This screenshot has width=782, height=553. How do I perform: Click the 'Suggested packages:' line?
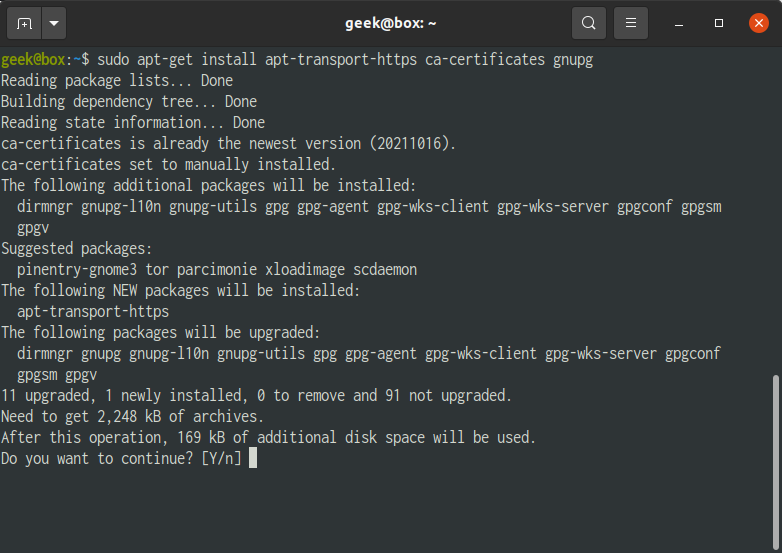coord(76,248)
